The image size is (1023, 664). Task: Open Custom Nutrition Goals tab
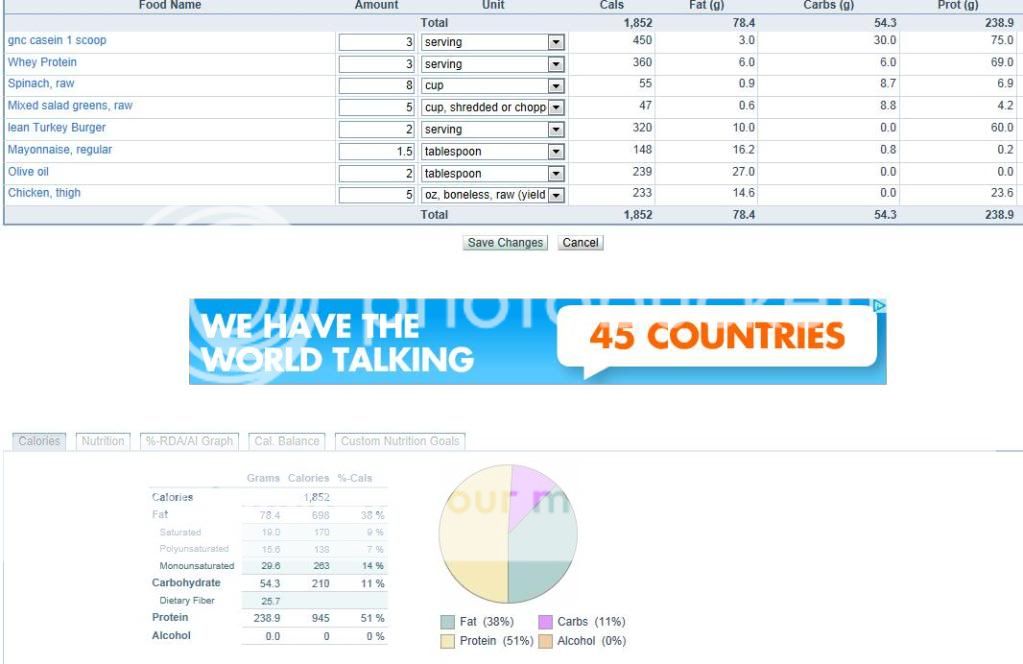point(400,441)
